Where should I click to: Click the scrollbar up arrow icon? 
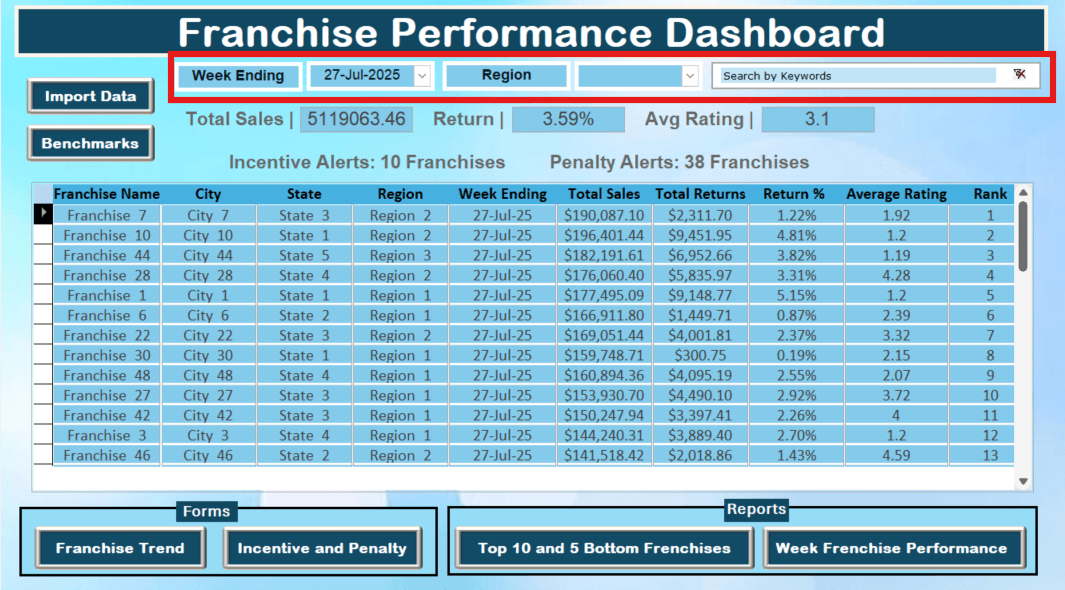(x=1023, y=194)
